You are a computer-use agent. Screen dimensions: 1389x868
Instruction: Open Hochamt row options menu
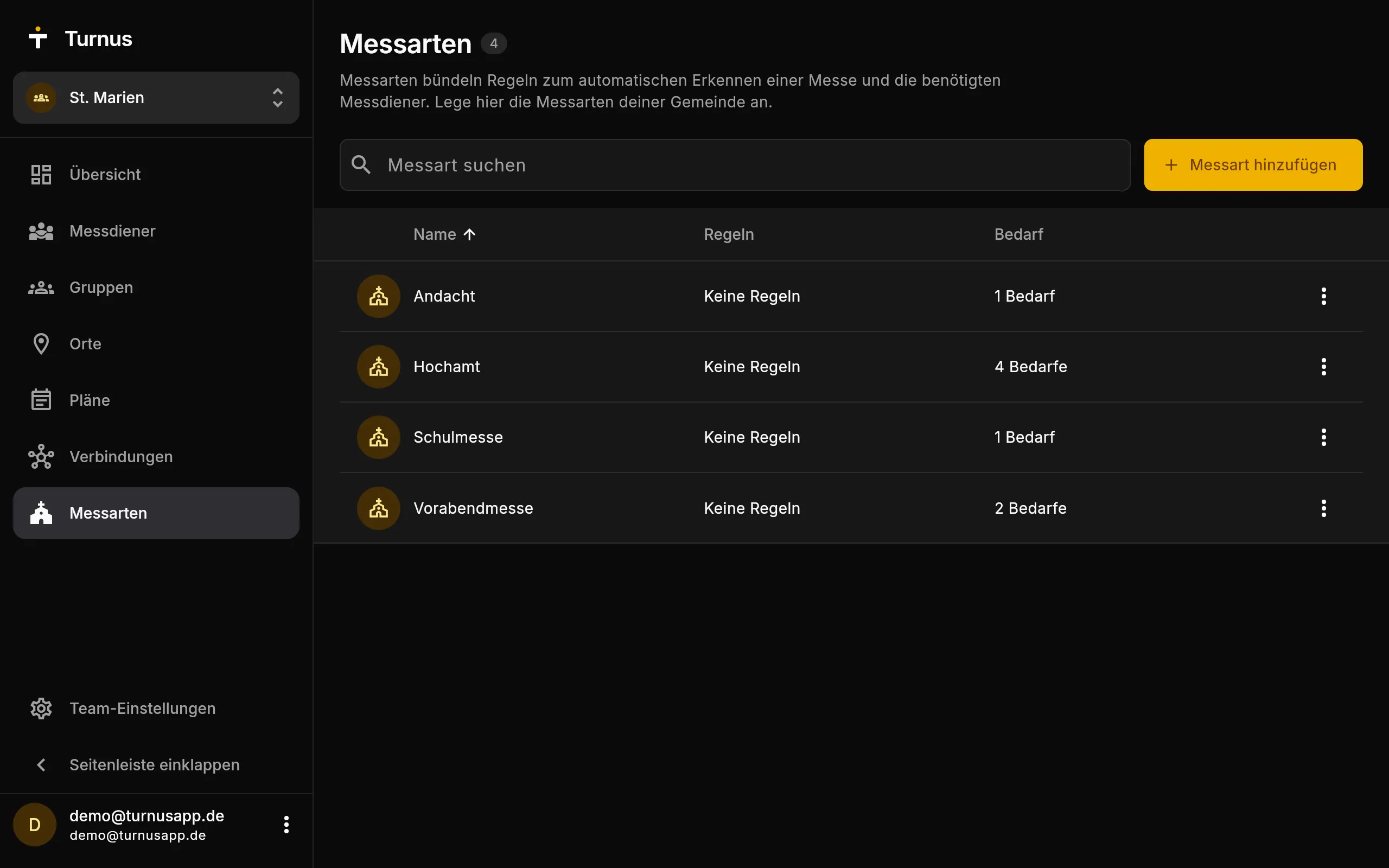(1323, 367)
